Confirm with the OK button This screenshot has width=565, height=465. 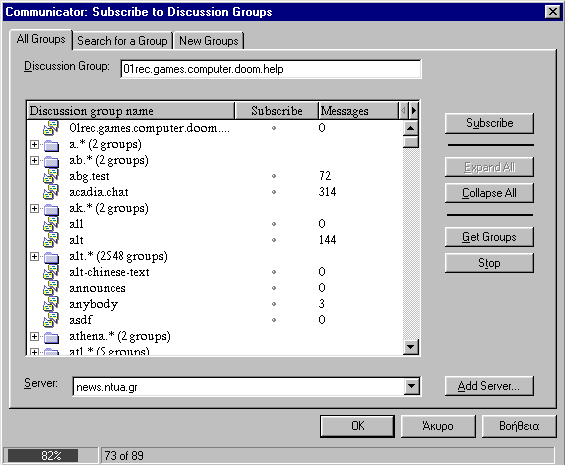click(x=357, y=426)
